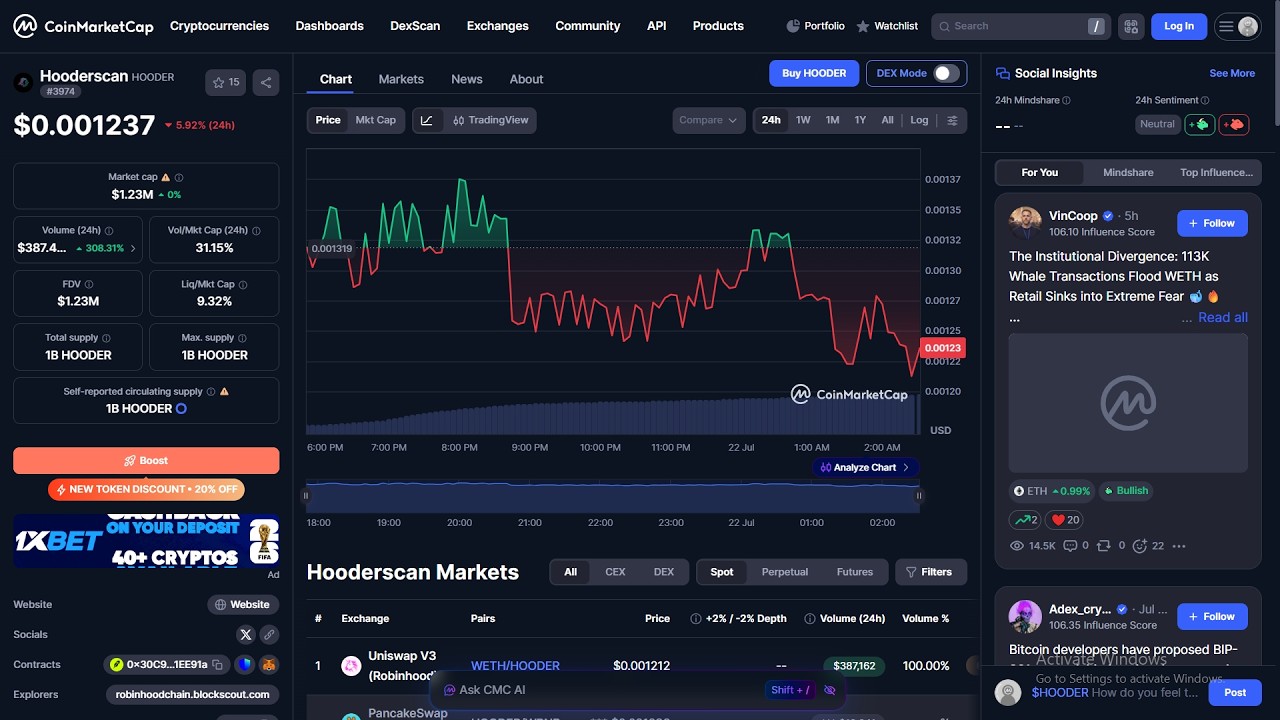Toggle DEX Mode switch

(945, 73)
